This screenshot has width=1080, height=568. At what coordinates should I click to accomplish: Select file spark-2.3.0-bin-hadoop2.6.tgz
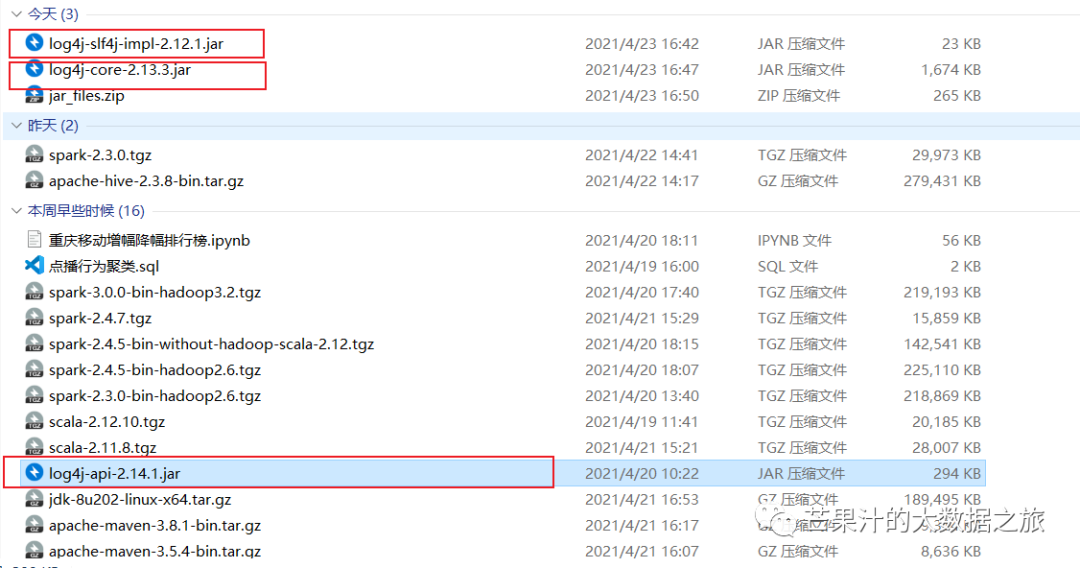pyautogui.click(x=155, y=397)
